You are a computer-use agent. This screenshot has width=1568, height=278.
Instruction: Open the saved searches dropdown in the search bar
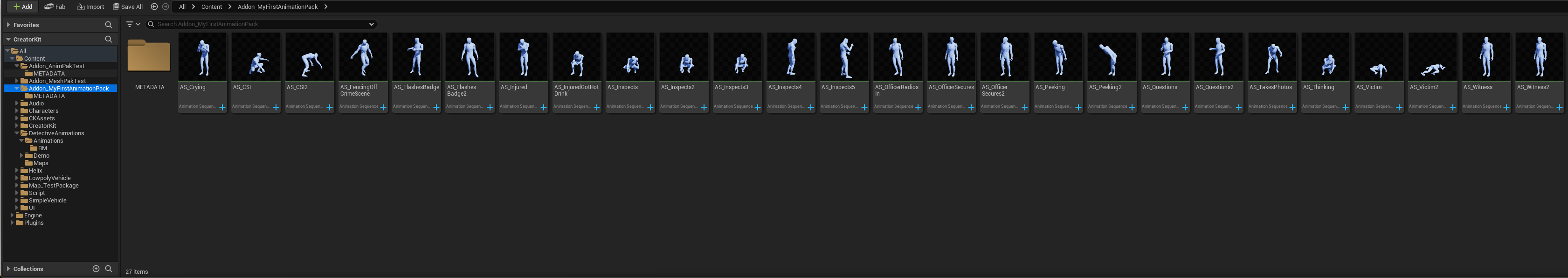tap(371, 24)
